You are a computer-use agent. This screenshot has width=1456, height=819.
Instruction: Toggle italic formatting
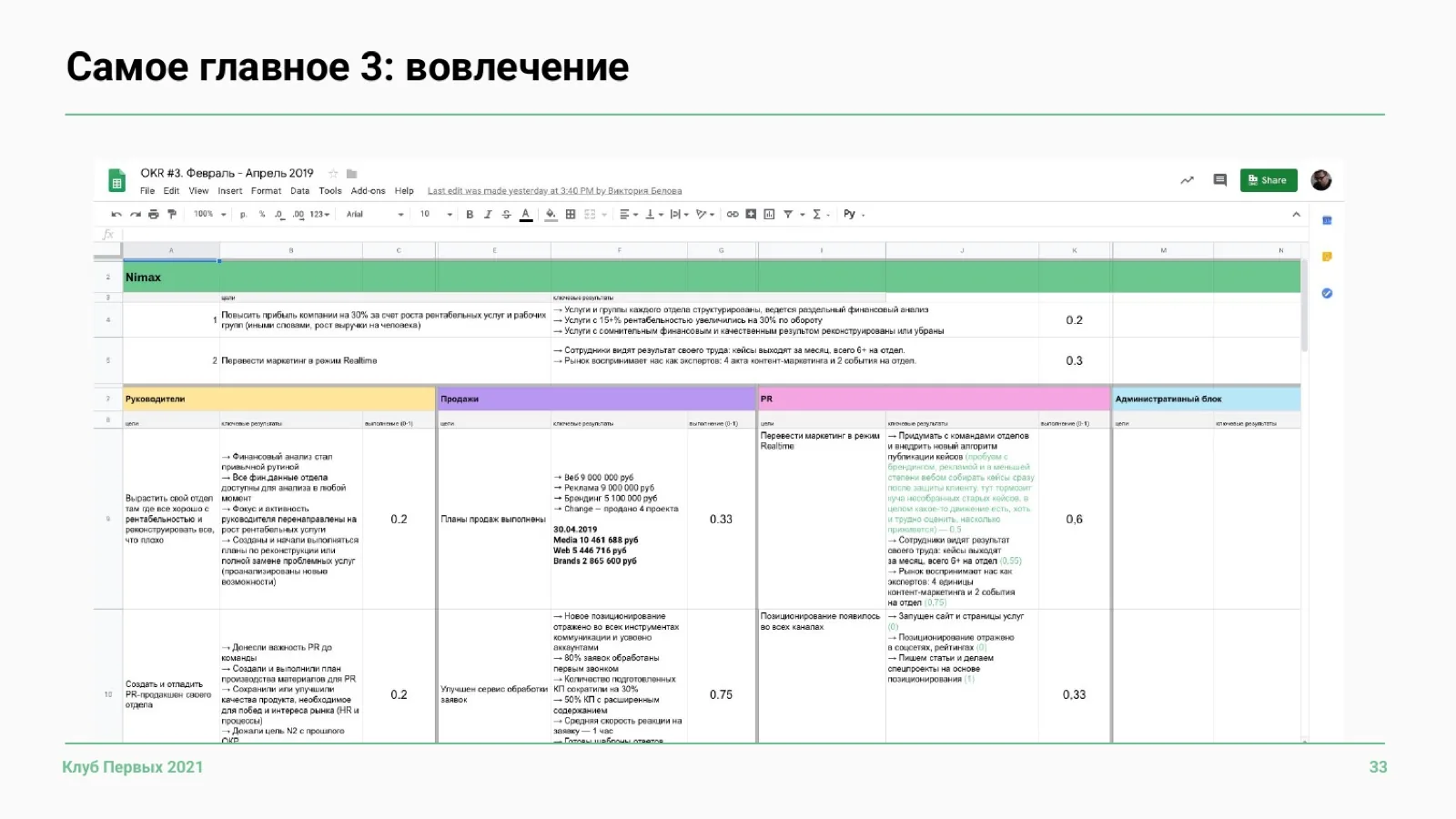point(488,215)
